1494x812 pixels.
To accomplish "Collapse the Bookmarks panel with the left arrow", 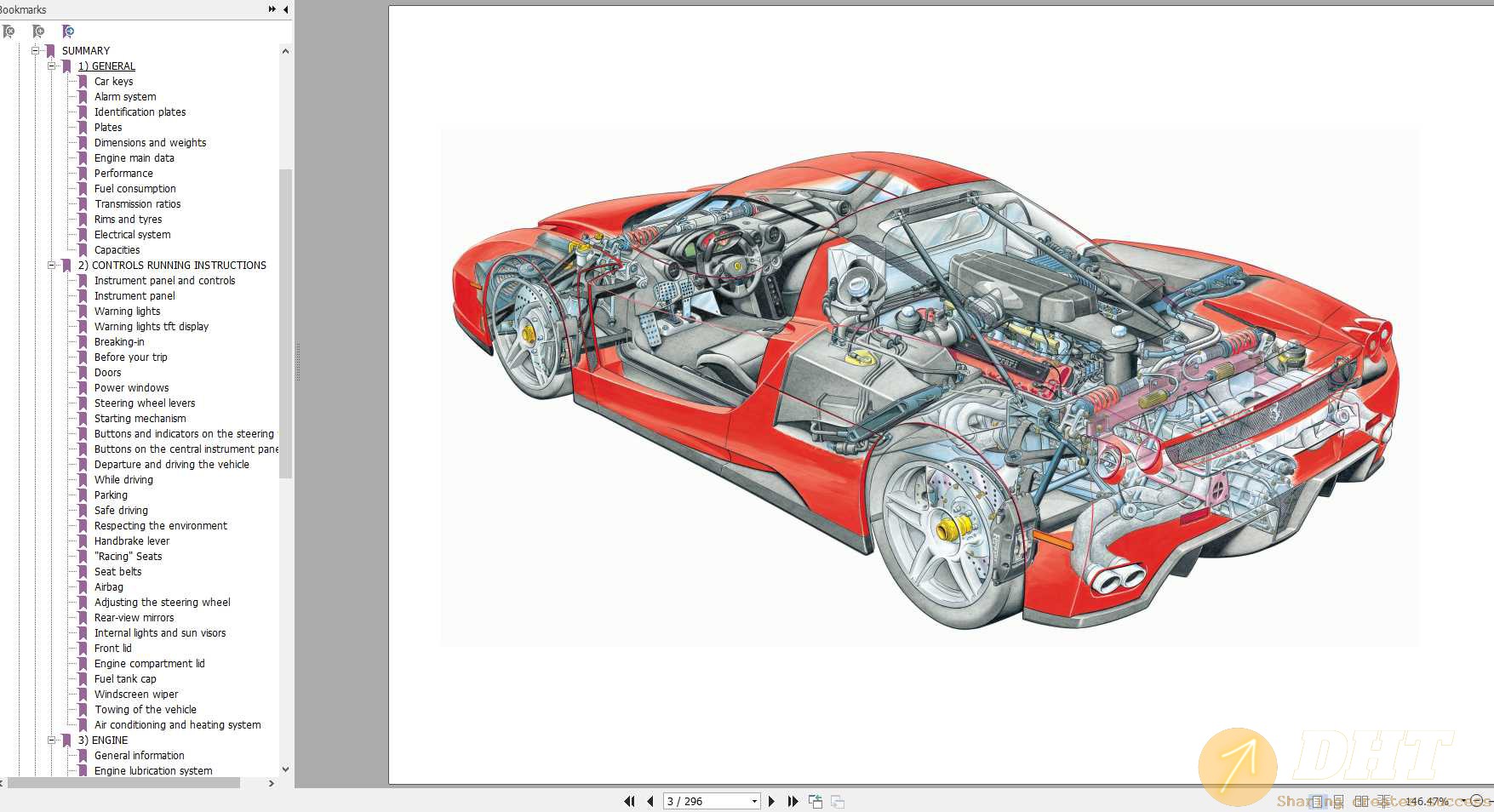I will pos(286,9).
